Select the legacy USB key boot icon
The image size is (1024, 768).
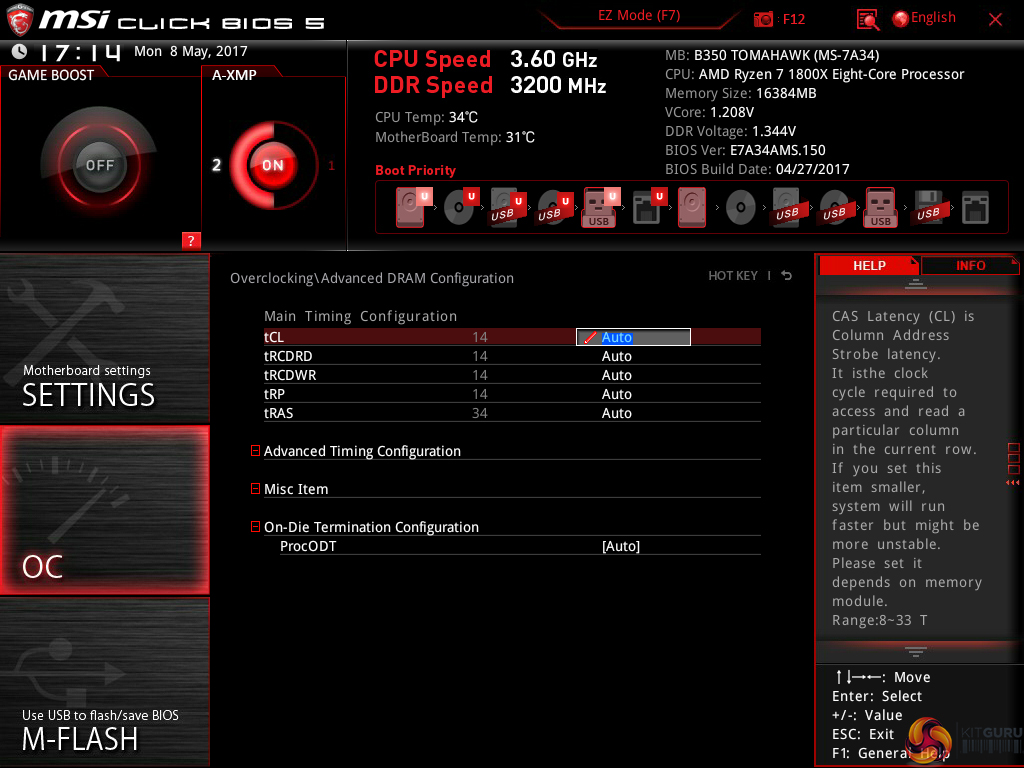click(x=880, y=207)
